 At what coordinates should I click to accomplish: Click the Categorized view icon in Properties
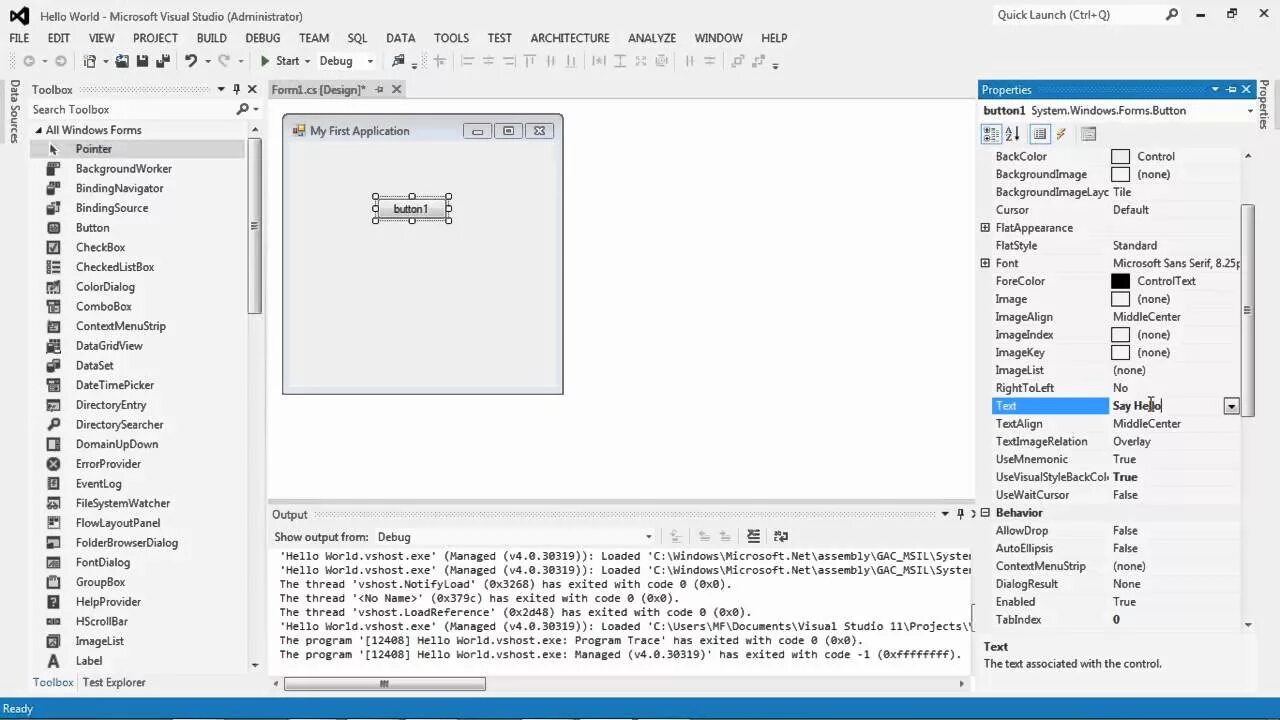click(990, 133)
